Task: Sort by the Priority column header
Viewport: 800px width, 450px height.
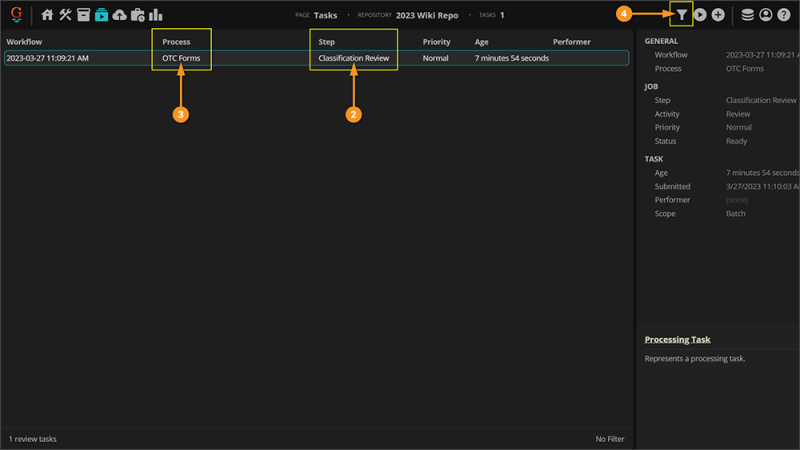Action: (x=436, y=42)
